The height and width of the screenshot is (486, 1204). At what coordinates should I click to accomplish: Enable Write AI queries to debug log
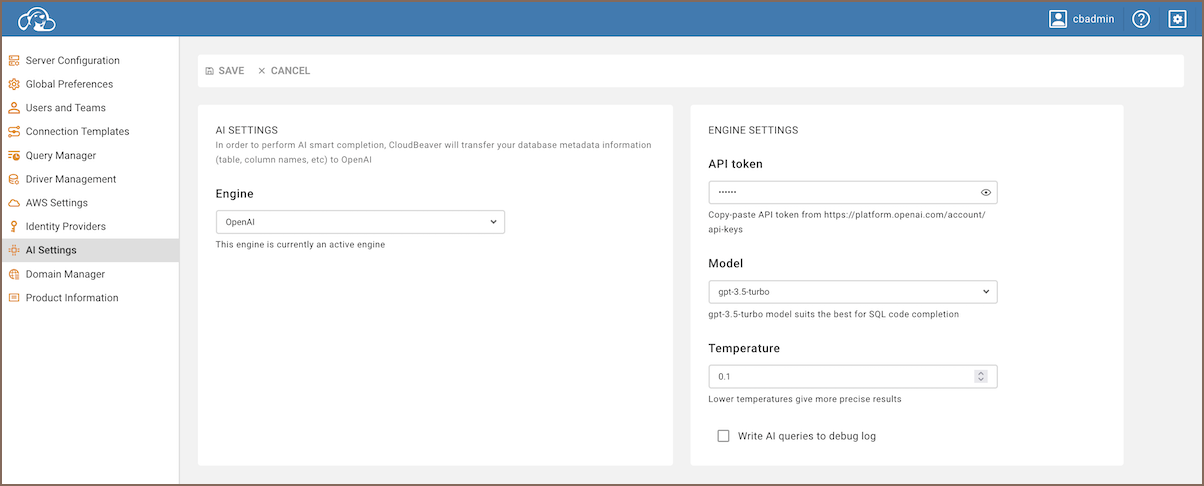(x=724, y=436)
